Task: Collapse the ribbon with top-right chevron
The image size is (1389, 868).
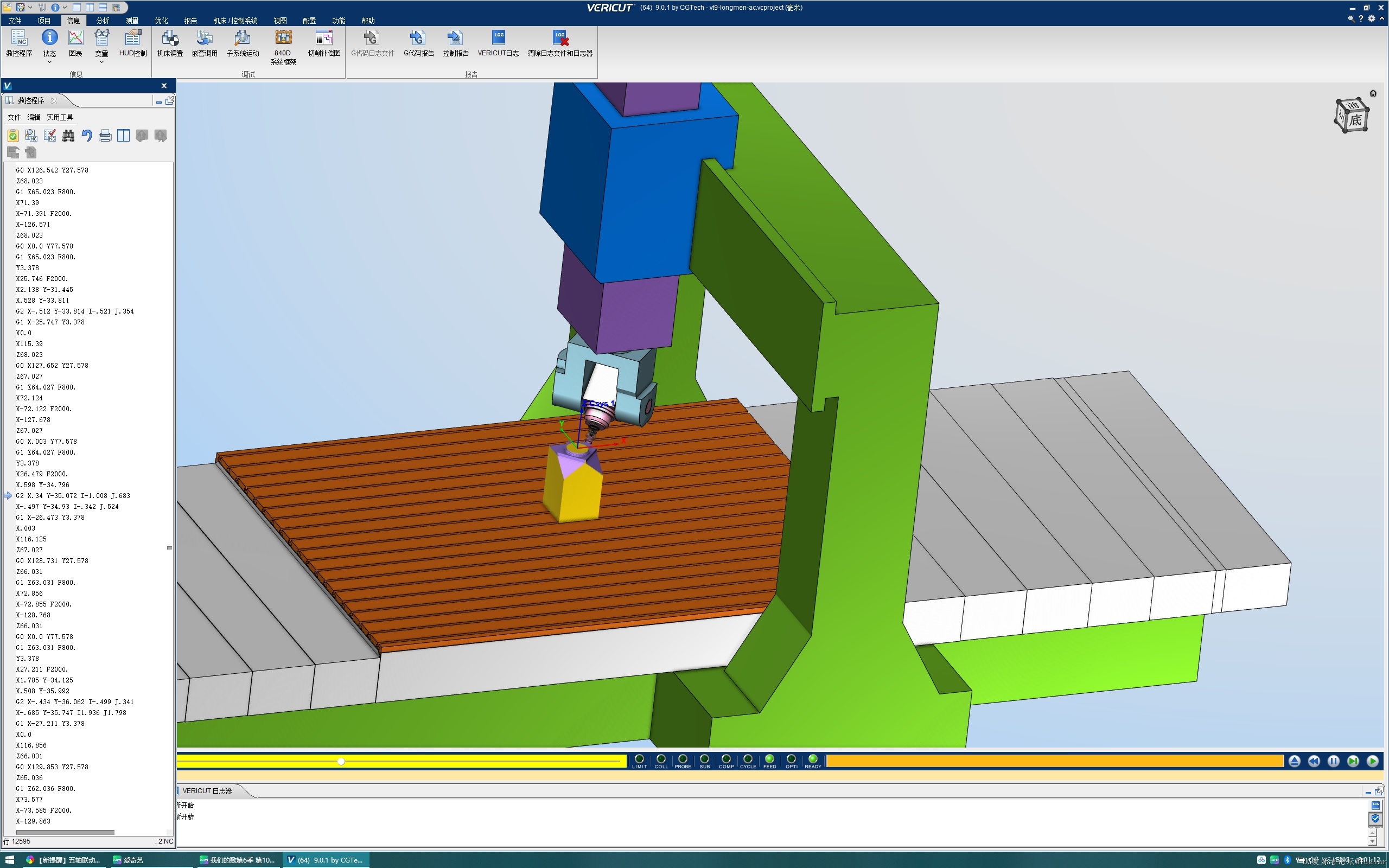Action: coord(1381,18)
